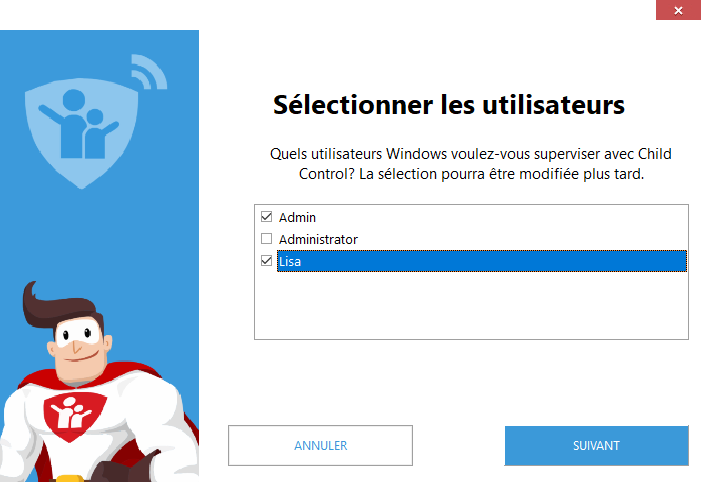Select the highlighted Lisa row
714x482 pixels.
click(x=482, y=261)
